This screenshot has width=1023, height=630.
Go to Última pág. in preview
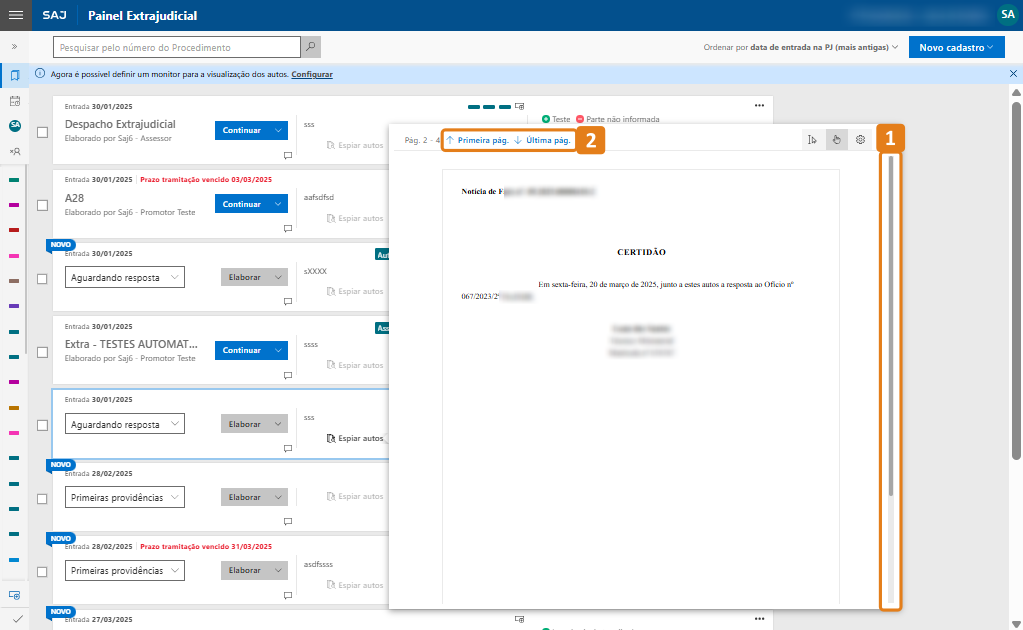[x=543, y=141]
